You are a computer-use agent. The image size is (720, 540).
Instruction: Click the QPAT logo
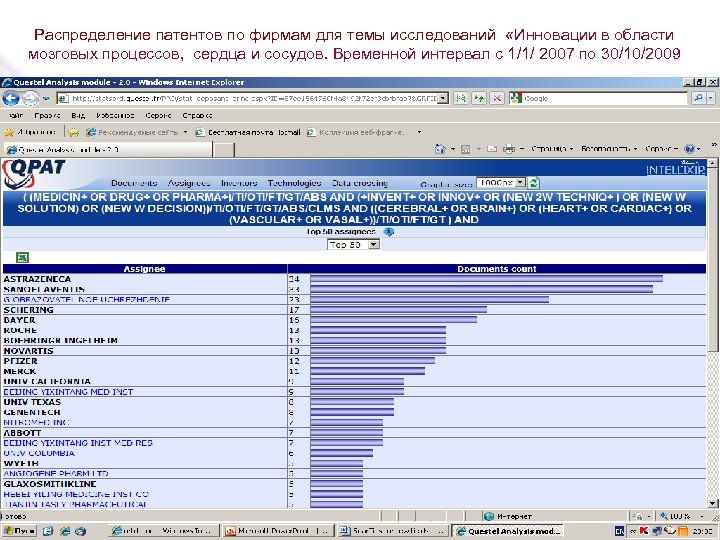pos(34,174)
